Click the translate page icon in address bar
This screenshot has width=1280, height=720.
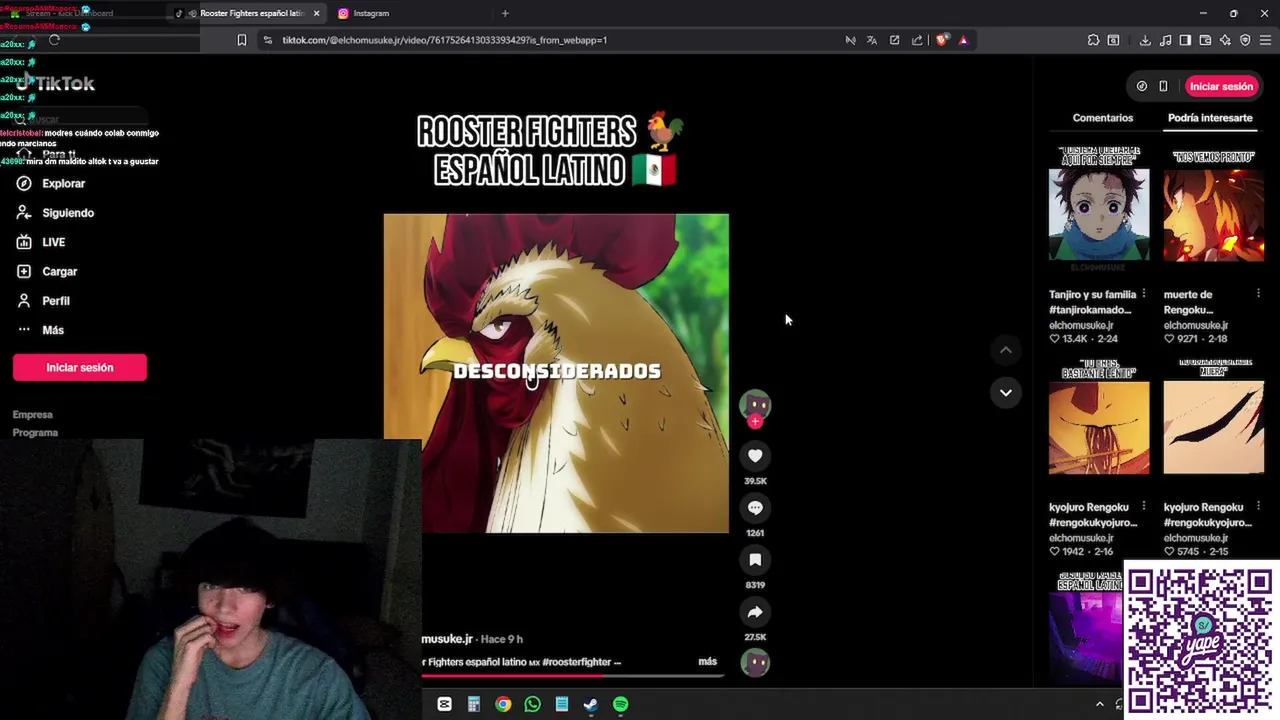point(872,40)
